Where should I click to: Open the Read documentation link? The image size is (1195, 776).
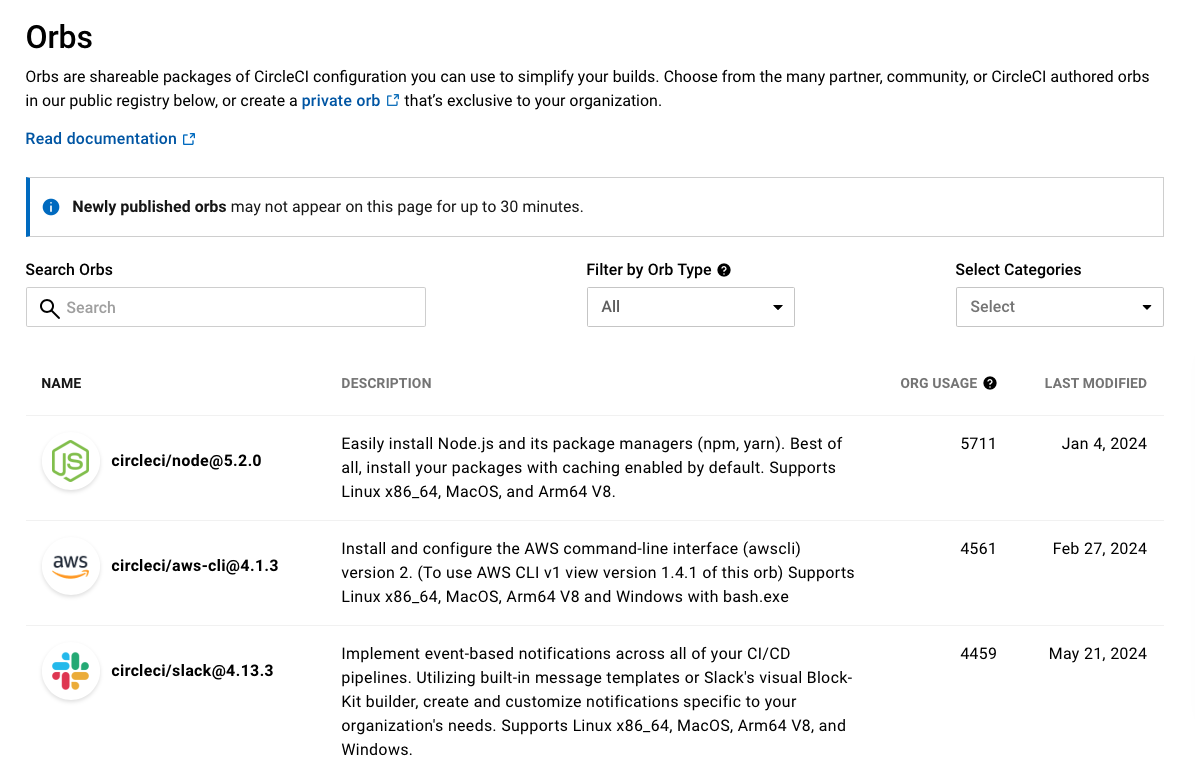tap(101, 139)
